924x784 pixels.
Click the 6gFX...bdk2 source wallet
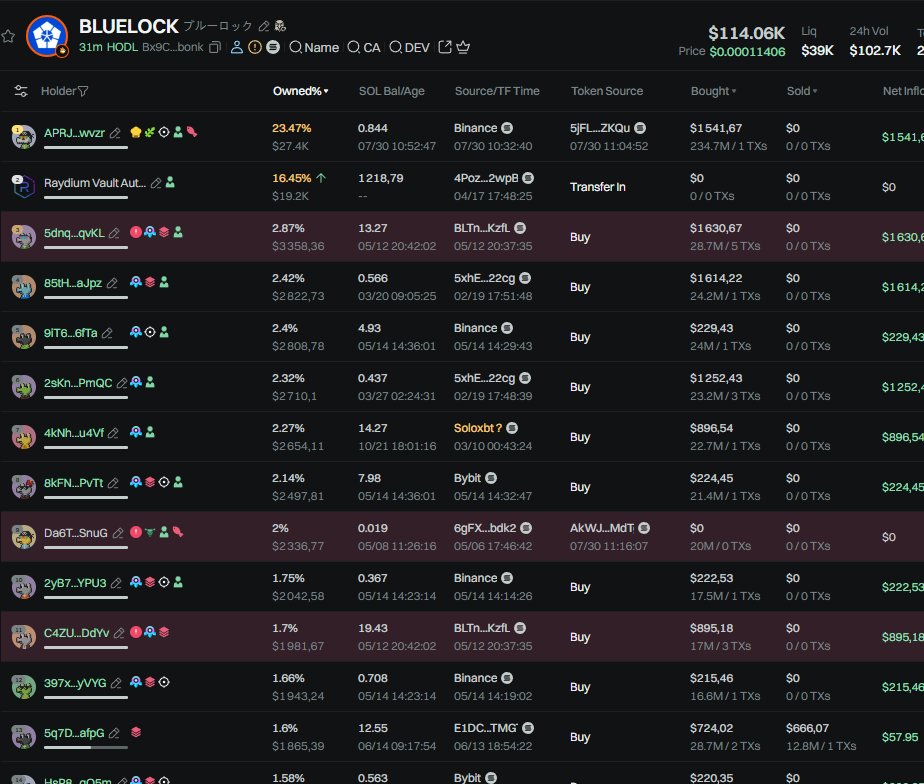485,528
